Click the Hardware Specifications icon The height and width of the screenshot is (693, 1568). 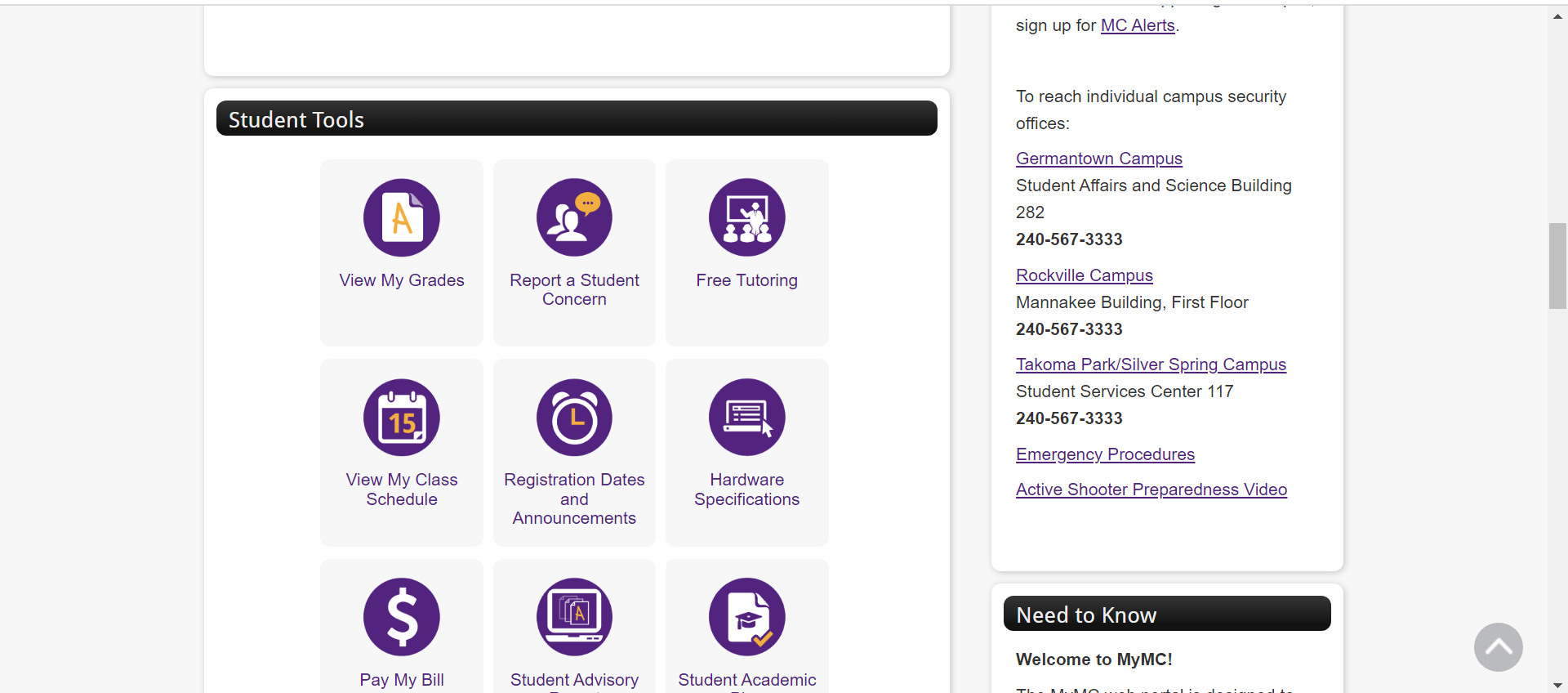coord(746,418)
